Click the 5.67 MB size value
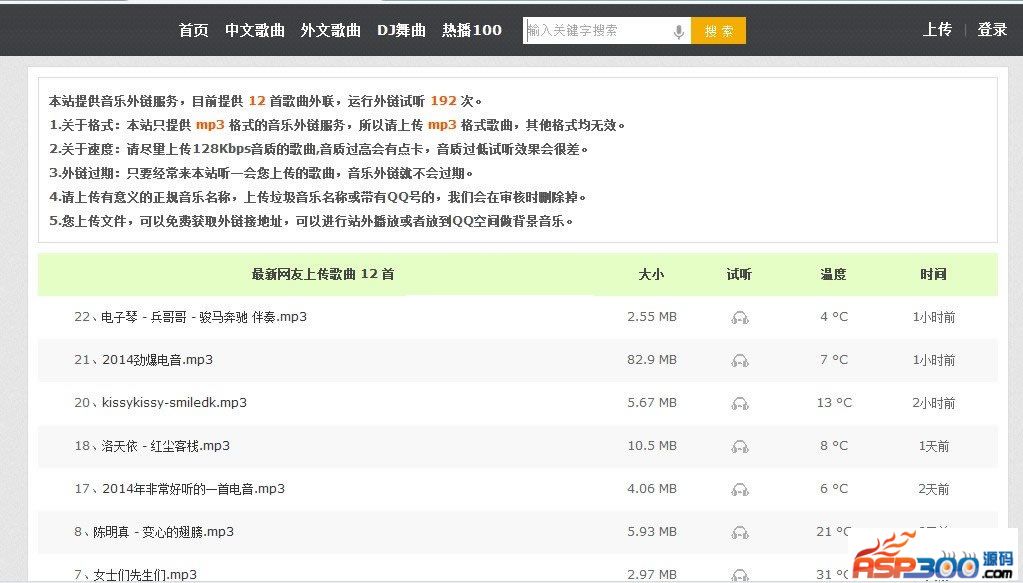This screenshot has height=583, width=1023. [x=652, y=403]
